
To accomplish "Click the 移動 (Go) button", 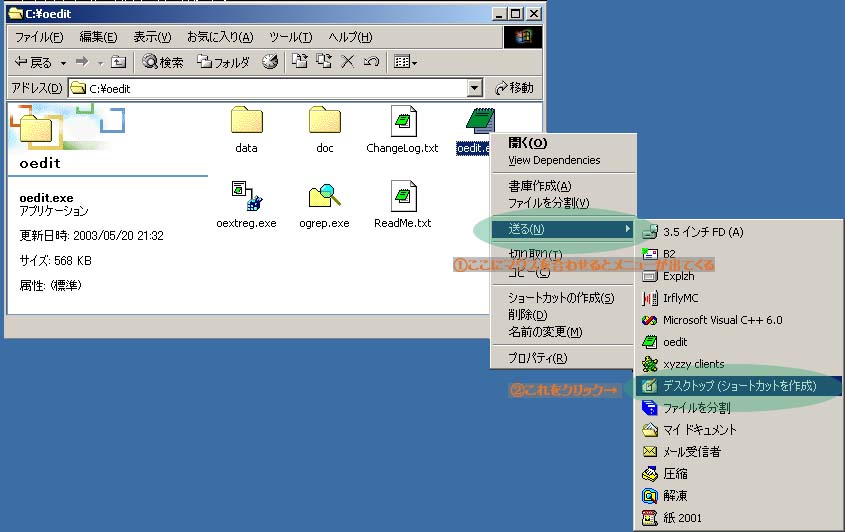I will click(514, 88).
